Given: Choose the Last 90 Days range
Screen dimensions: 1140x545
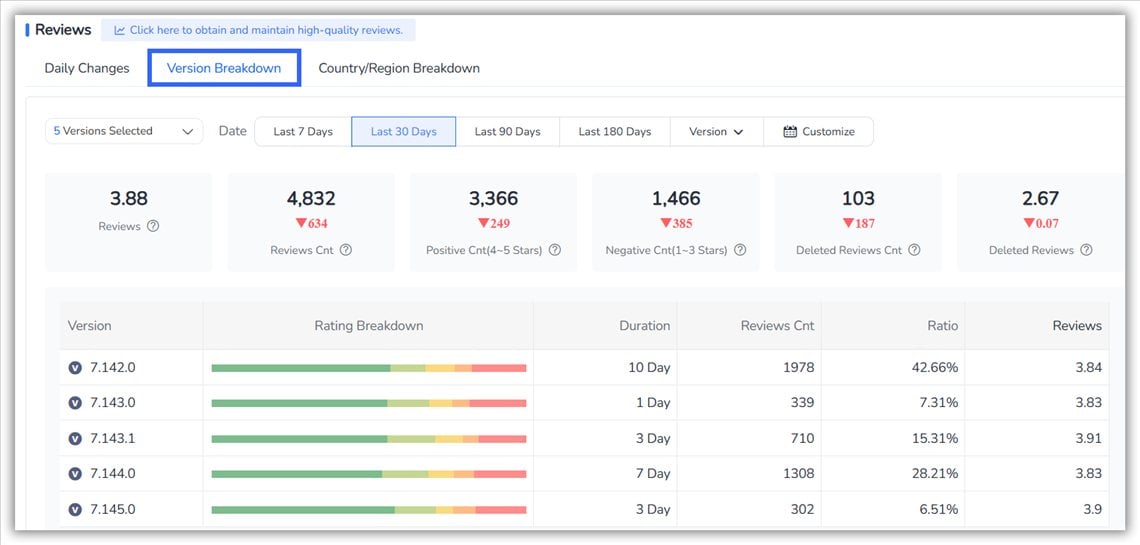Looking at the screenshot, I should coord(507,132).
